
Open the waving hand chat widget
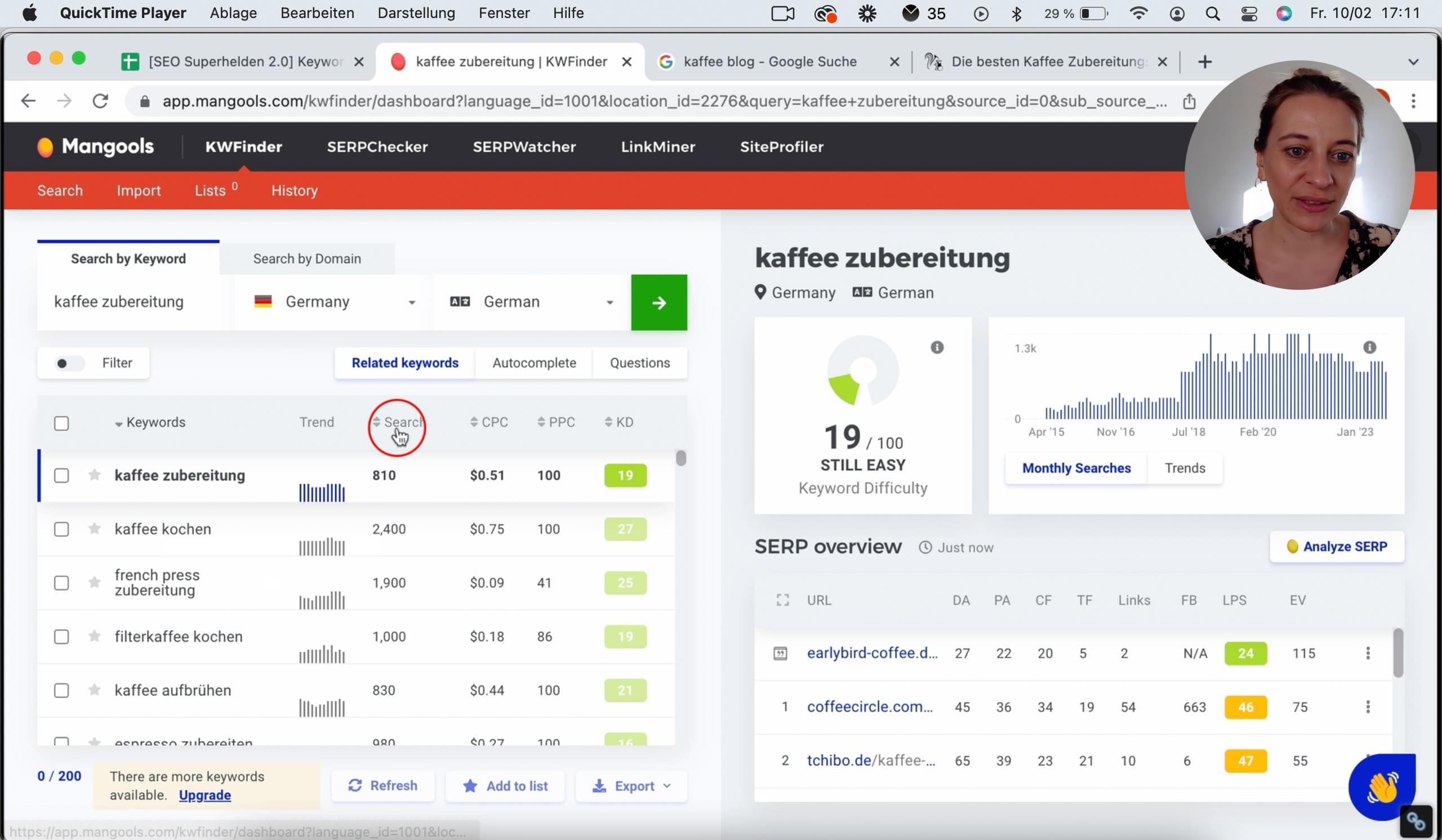point(1381,787)
